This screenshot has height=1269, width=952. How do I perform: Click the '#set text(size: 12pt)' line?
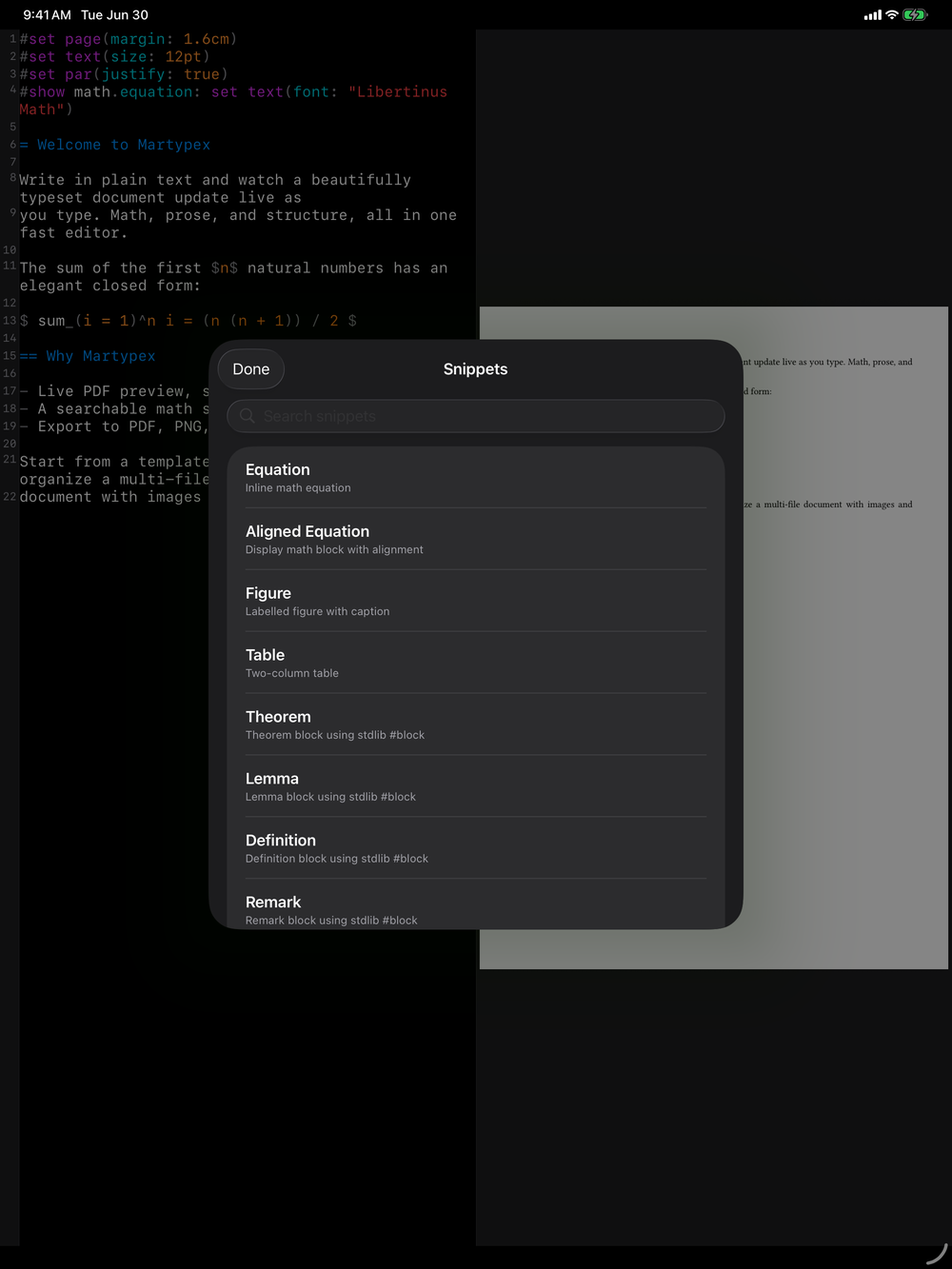pos(114,57)
